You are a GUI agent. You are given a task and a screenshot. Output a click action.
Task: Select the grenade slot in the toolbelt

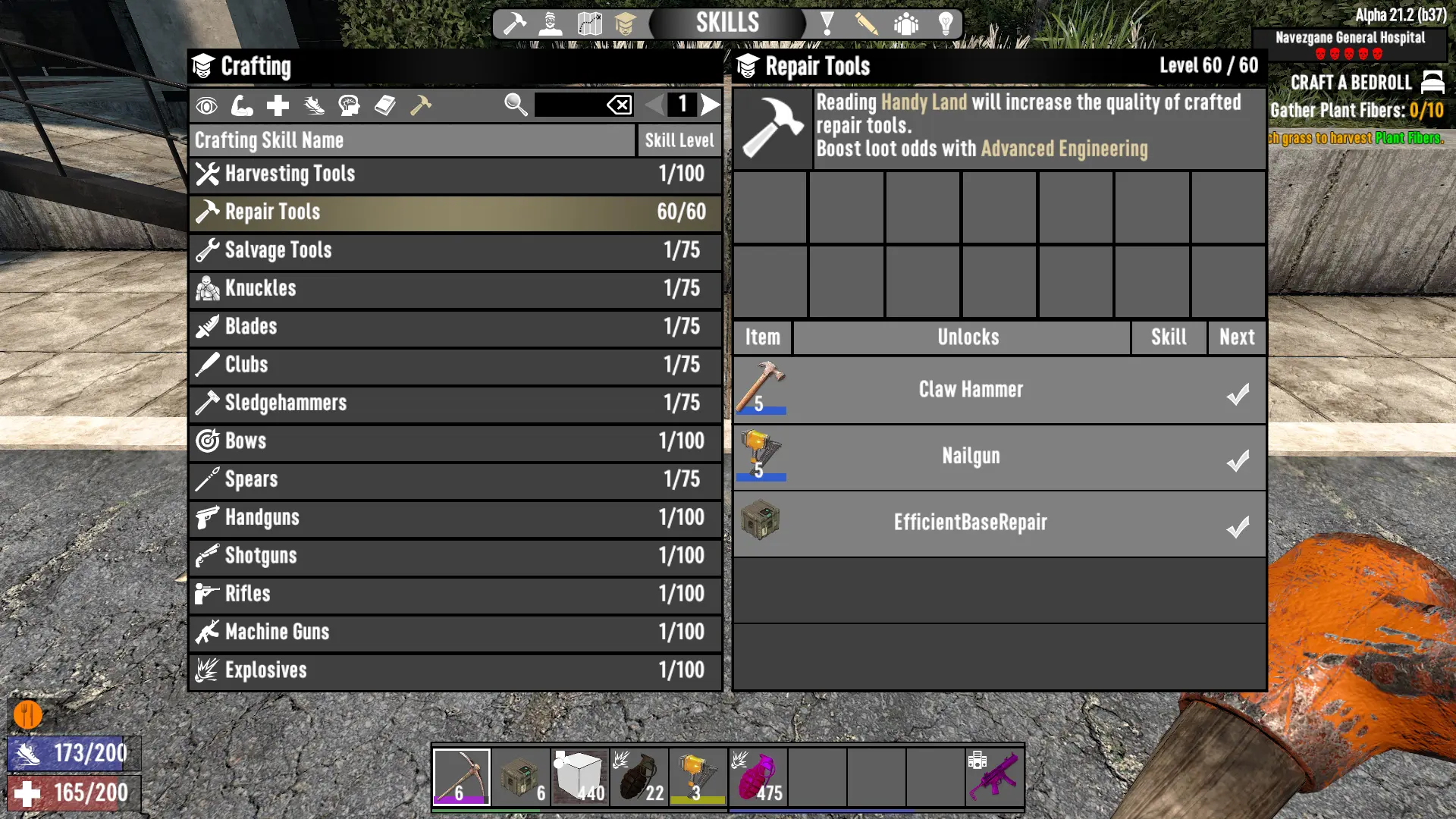coord(639,777)
